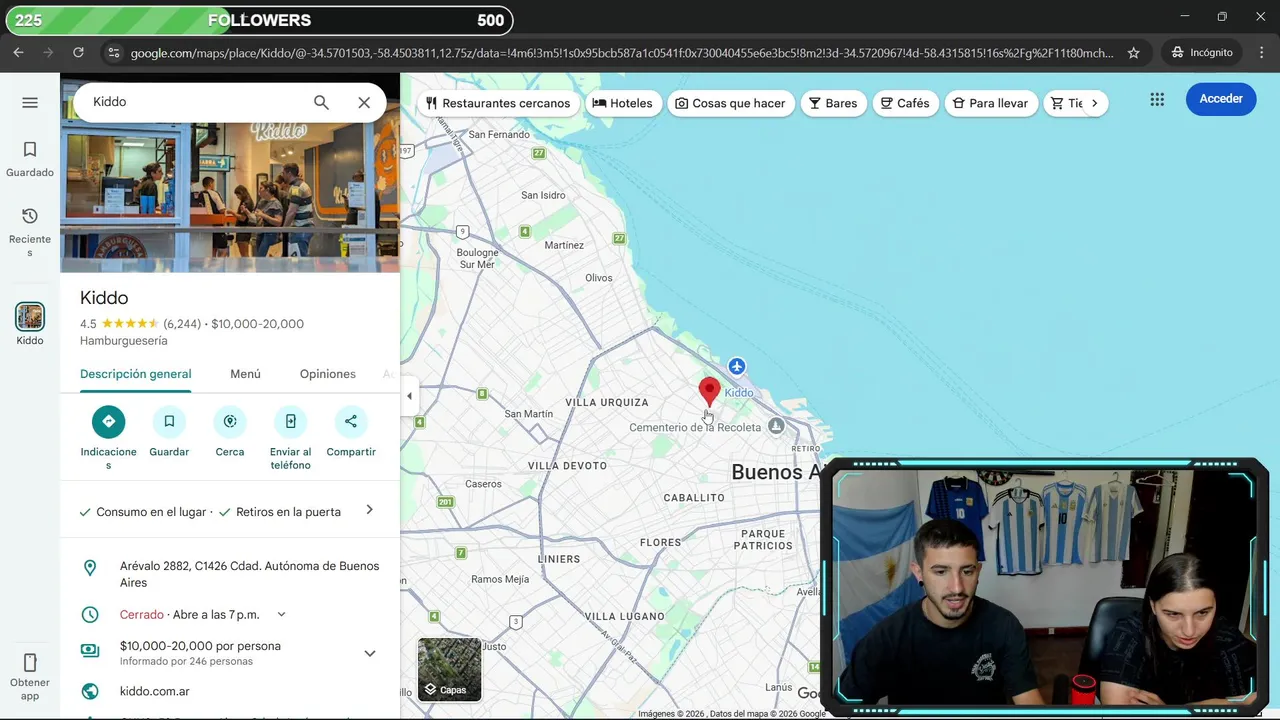Open the Recientes history panel
This screenshot has width=1280, height=720.
[x=30, y=232]
